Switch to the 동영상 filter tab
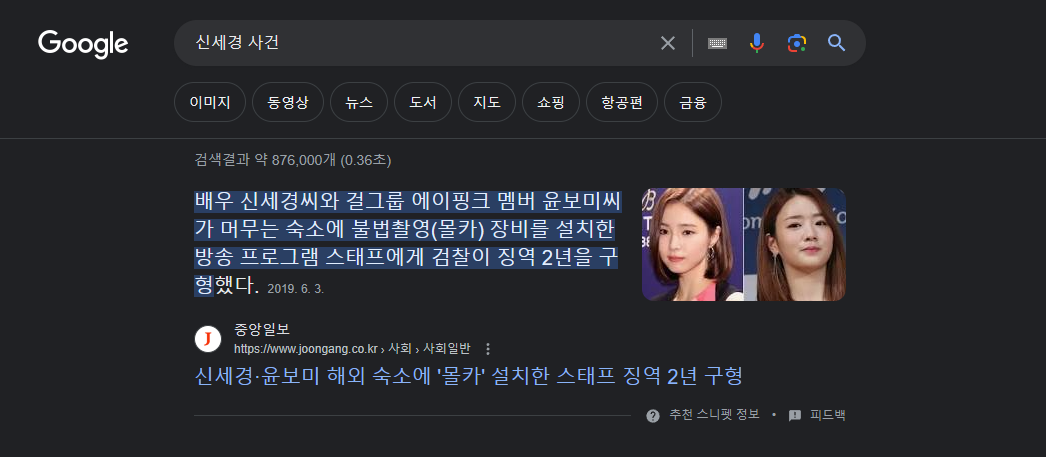 click(288, 102)
